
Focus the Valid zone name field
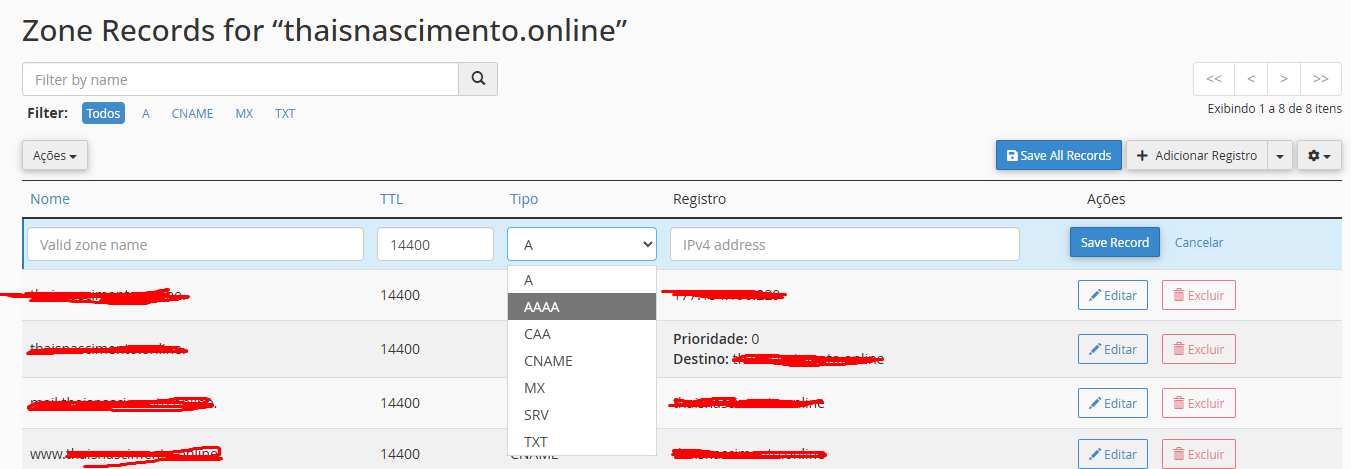click(x=195, y=244)
